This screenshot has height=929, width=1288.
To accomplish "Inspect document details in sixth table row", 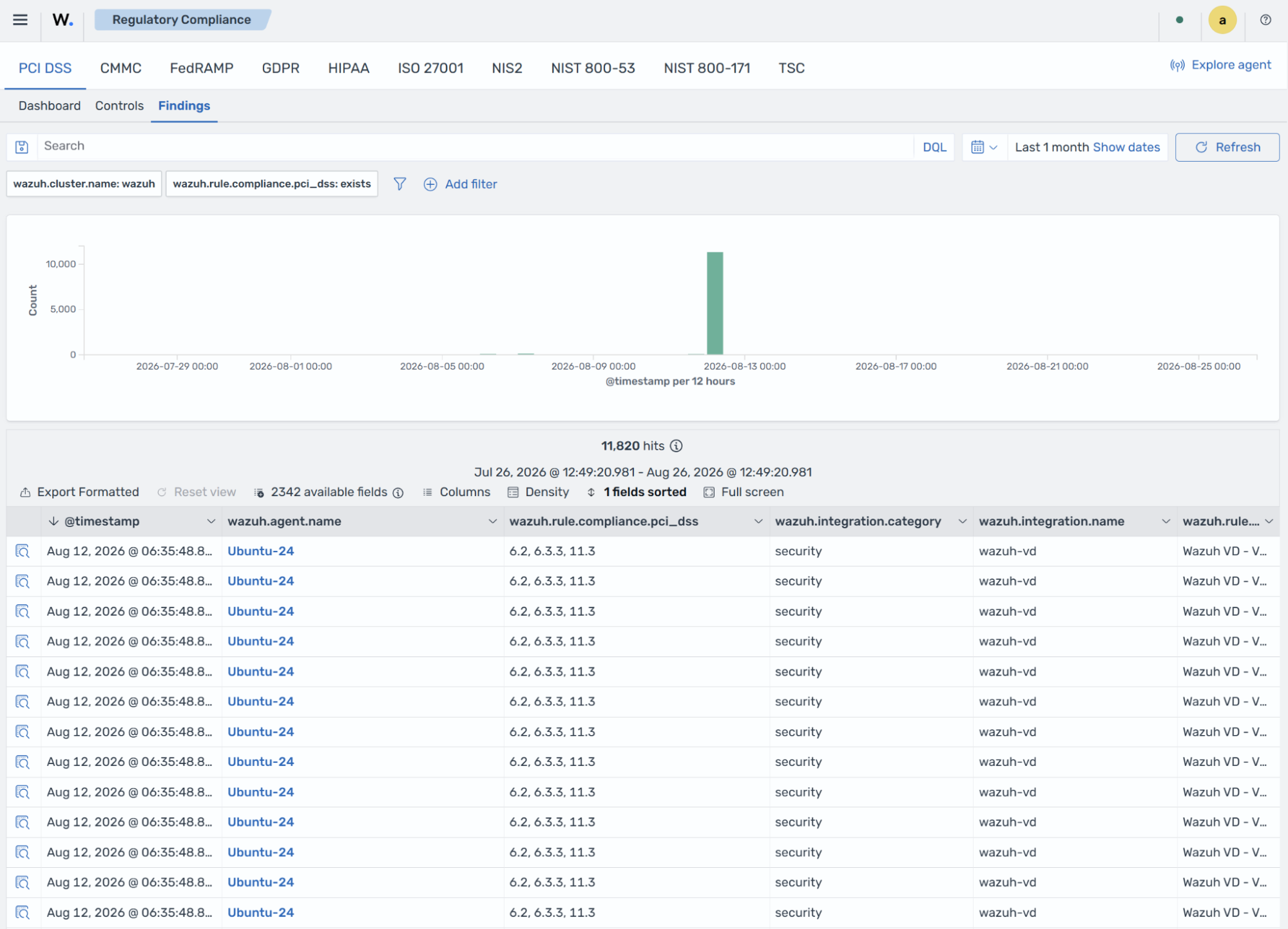I will click(x=23, y=702).
